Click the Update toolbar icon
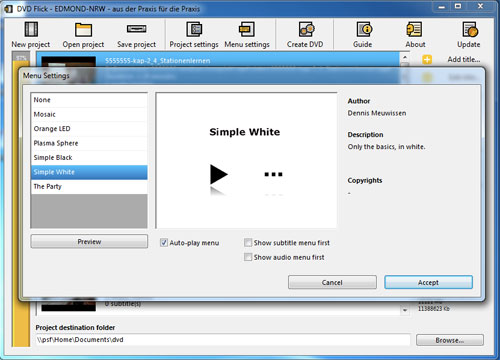 pyautogui.click(x=469, y=29)
